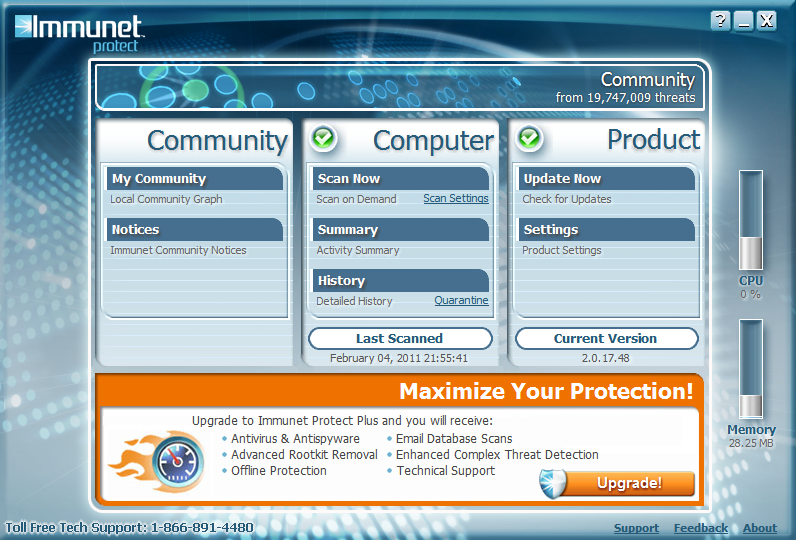Open My Community section
796x540 pixels.
[195, 179]
